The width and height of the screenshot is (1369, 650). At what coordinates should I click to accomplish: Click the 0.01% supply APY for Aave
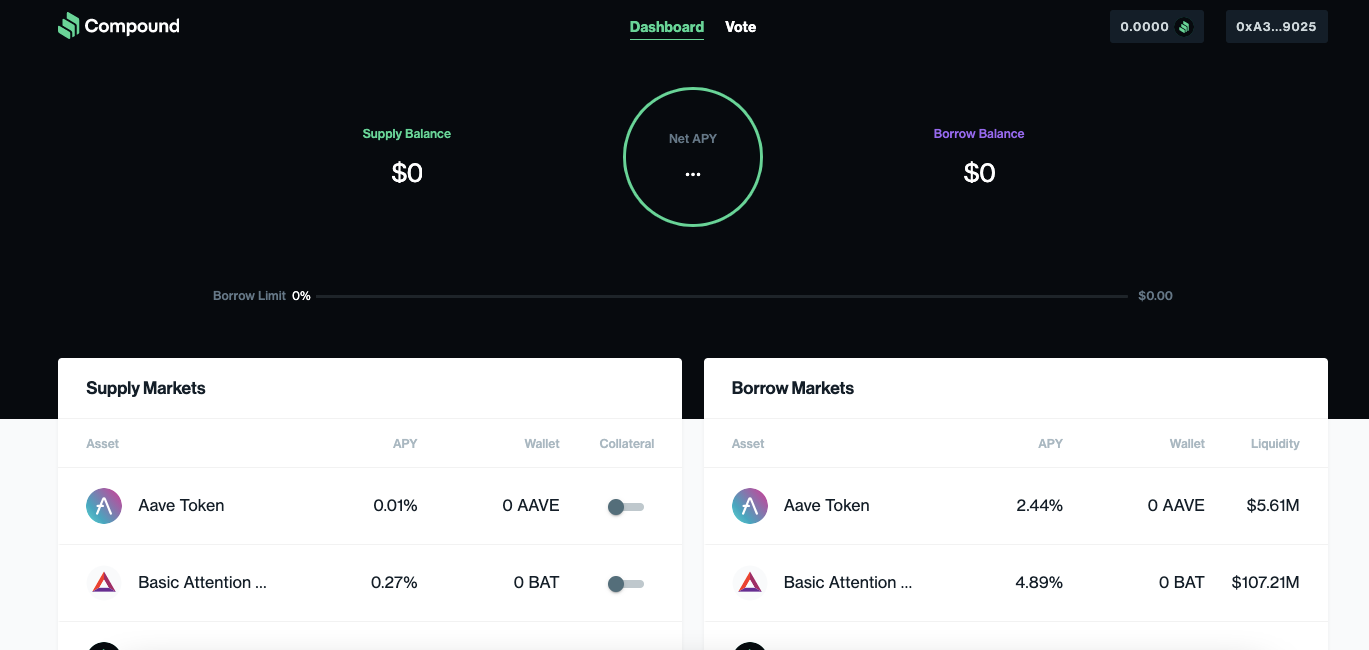395,506
